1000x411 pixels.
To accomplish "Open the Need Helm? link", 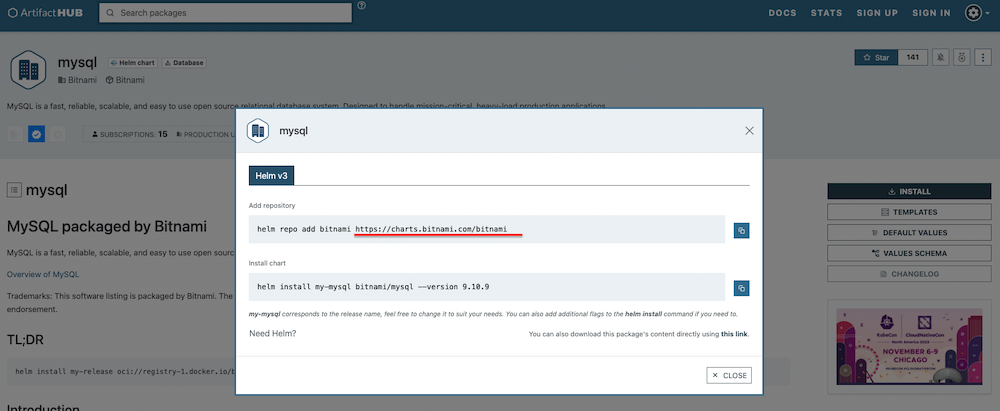I will point(273,333).
